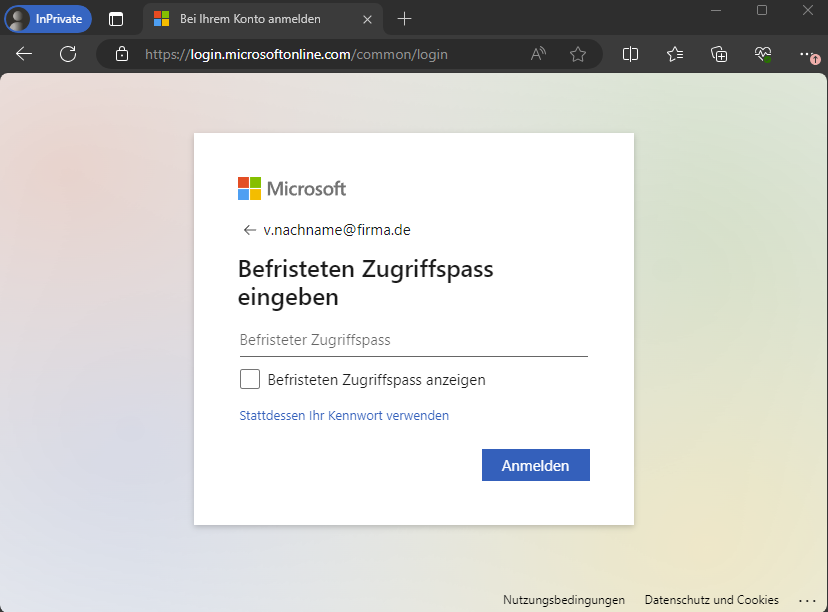Expand footer more options ellipsis

808,600
